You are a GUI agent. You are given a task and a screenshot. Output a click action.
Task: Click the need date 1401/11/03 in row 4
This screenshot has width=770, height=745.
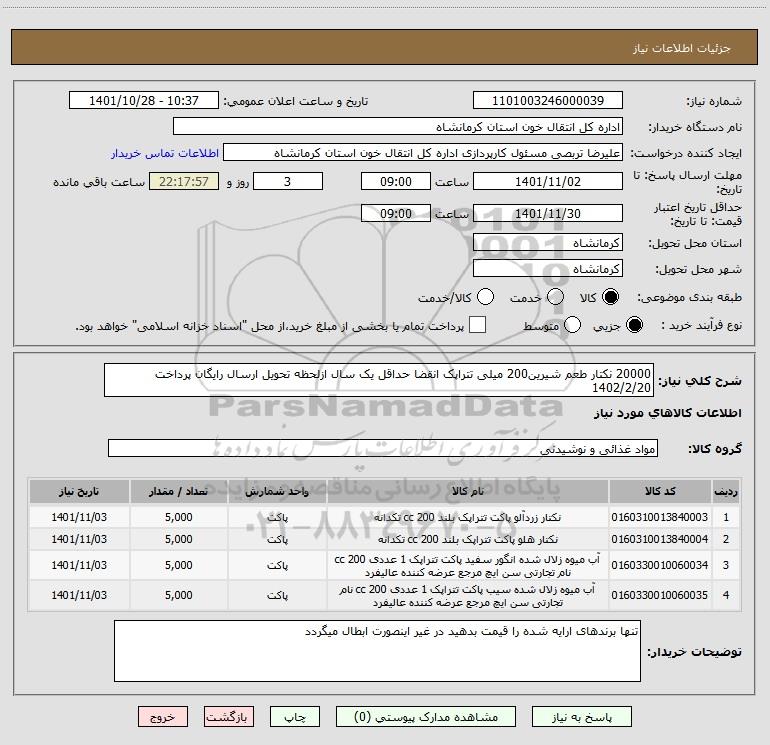(x=79, y=595)
